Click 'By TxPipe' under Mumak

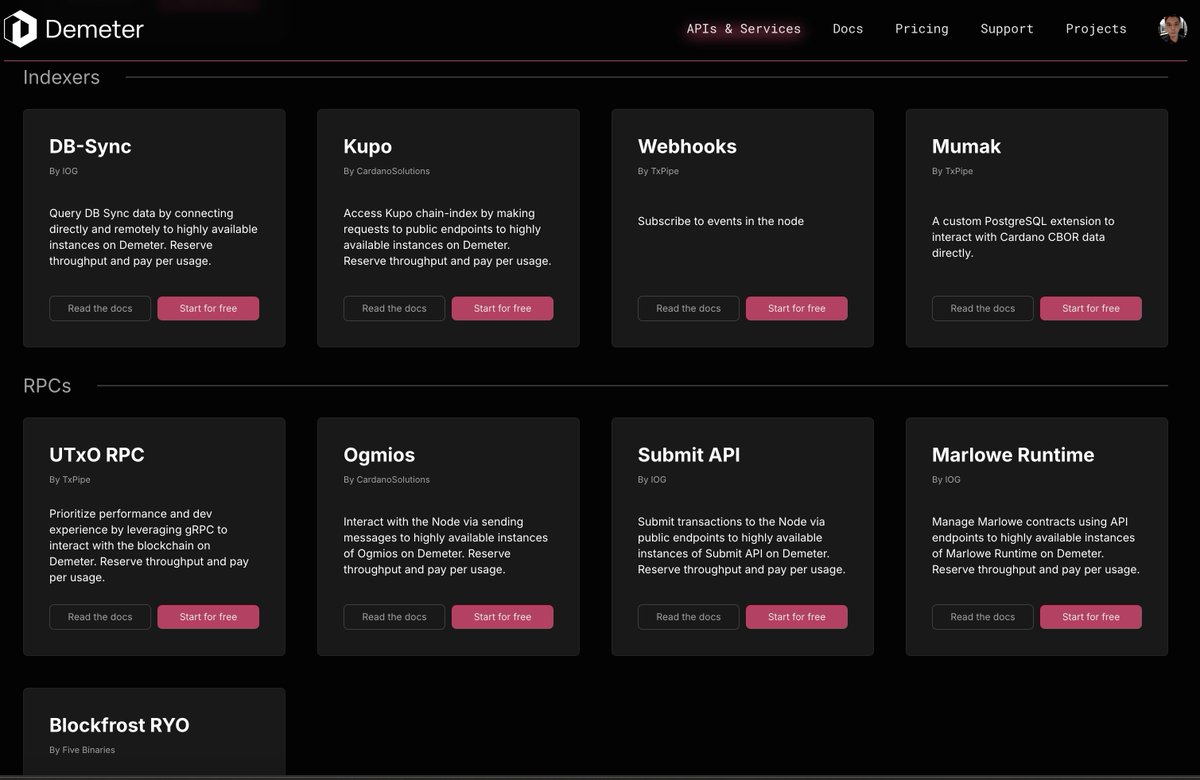952,171
